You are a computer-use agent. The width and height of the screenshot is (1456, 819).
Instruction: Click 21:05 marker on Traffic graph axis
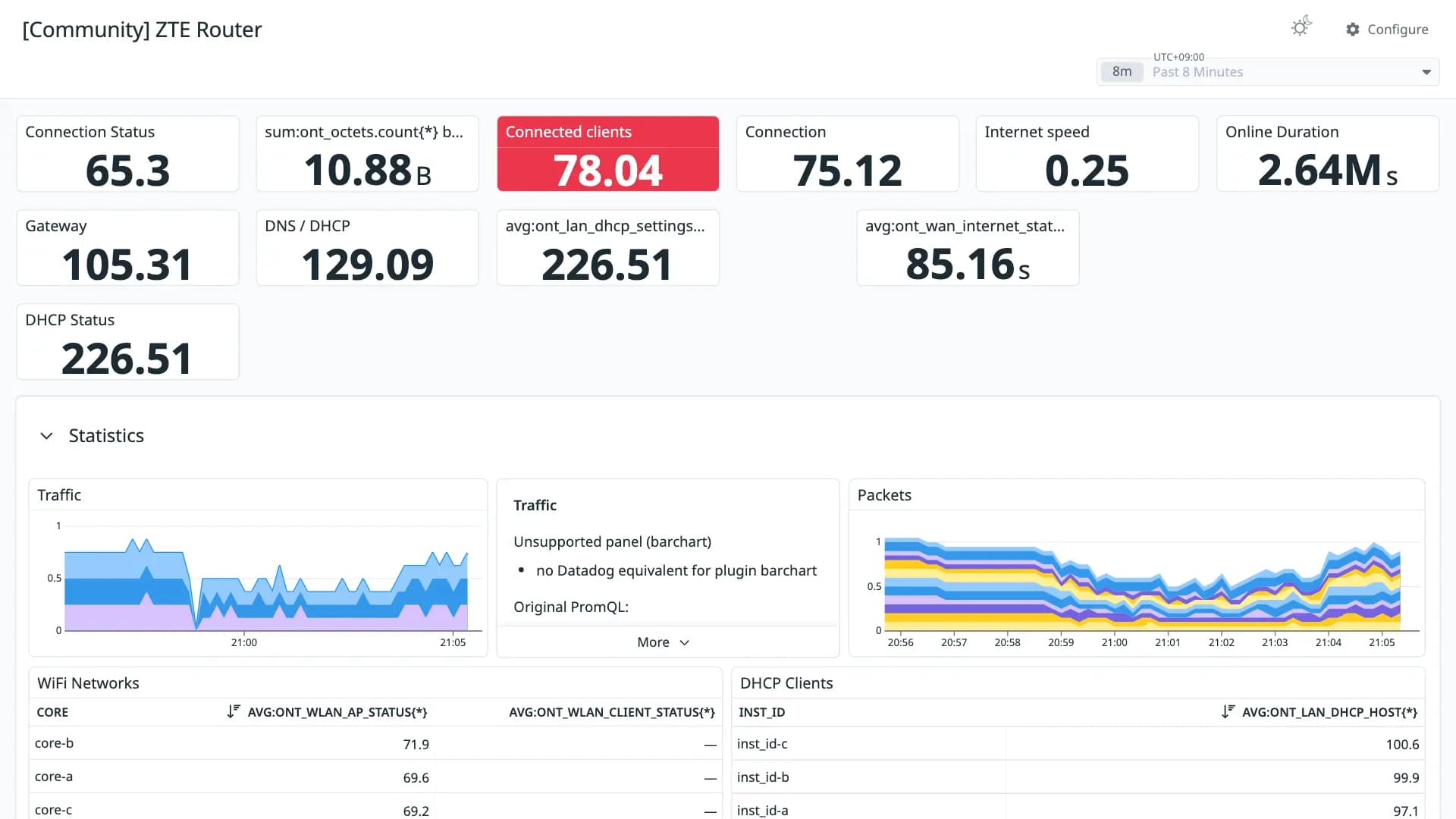pos(453,642)
